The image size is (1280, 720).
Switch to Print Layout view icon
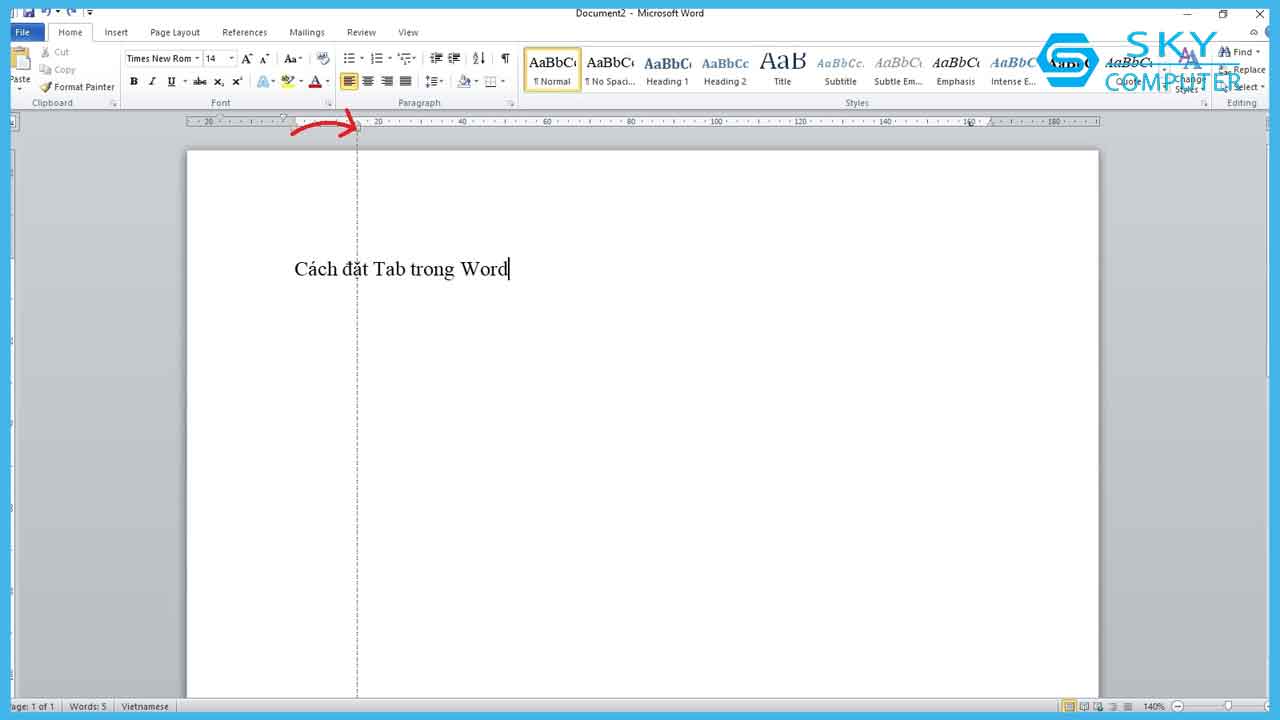click(x=1069, y=707)
